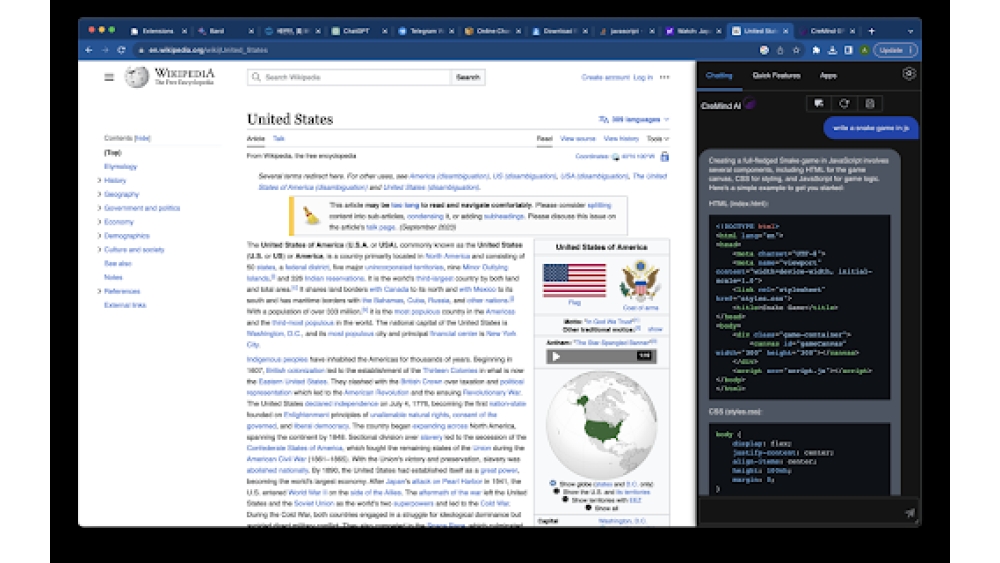Image resolution: width=1000 pixels, height=563 pixels.
Task: Hide the contents sidebar
Action: 143,138
